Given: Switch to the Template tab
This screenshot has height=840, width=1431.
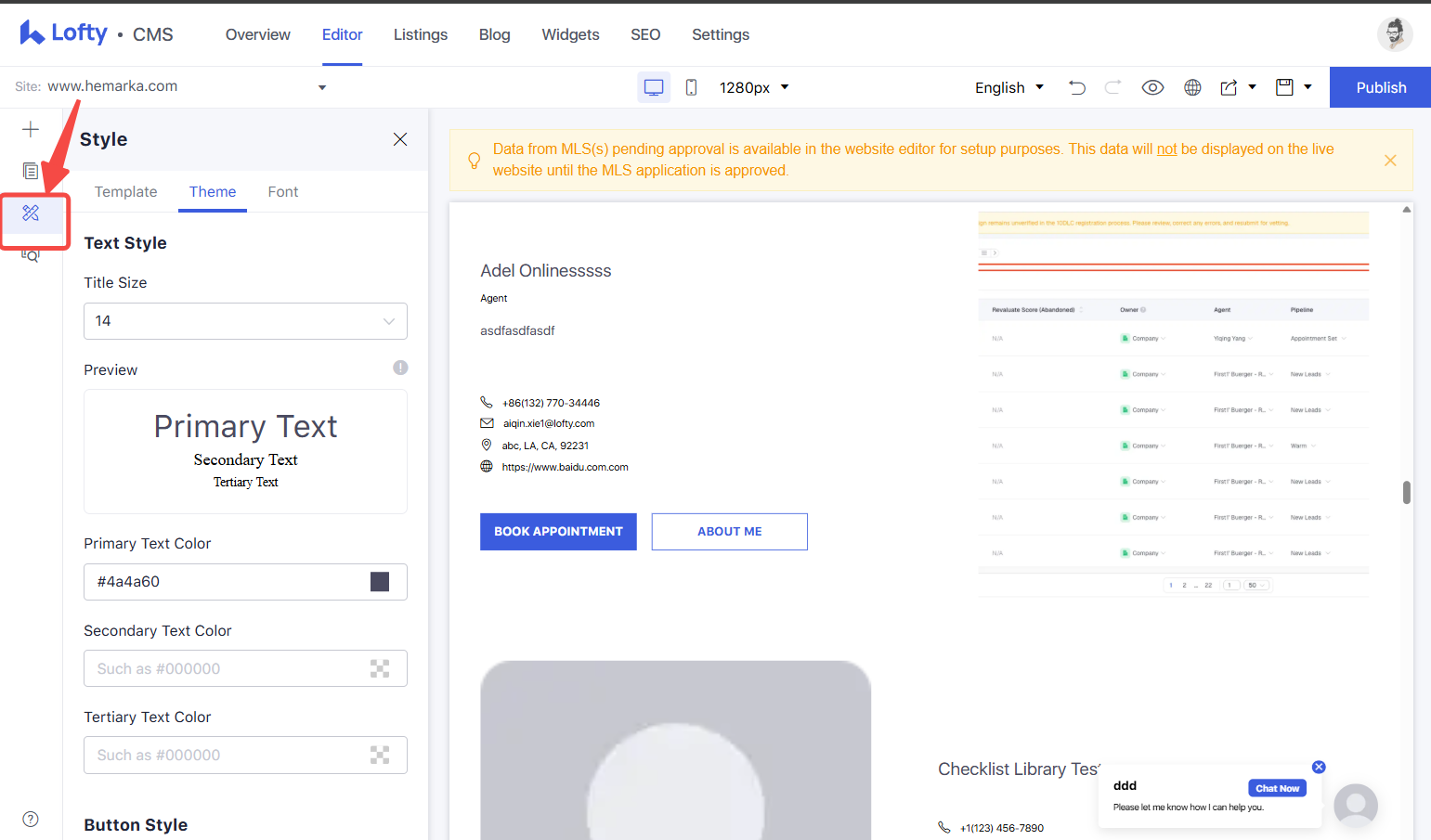Looking at the screenshot, I should 126,191.
